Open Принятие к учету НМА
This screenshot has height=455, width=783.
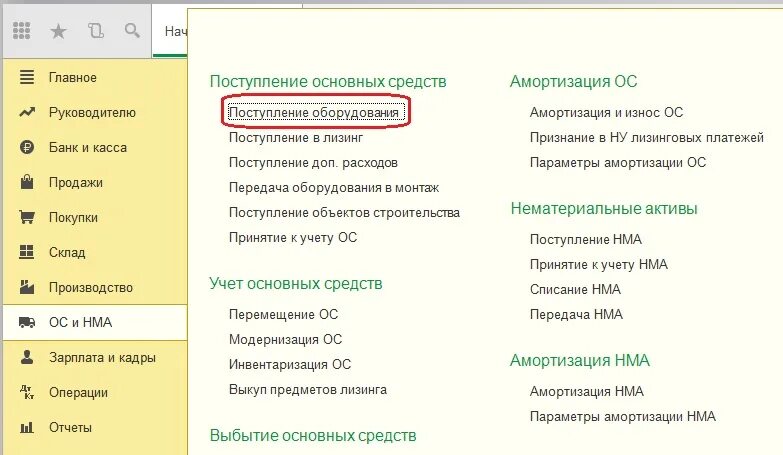(598, 265)
